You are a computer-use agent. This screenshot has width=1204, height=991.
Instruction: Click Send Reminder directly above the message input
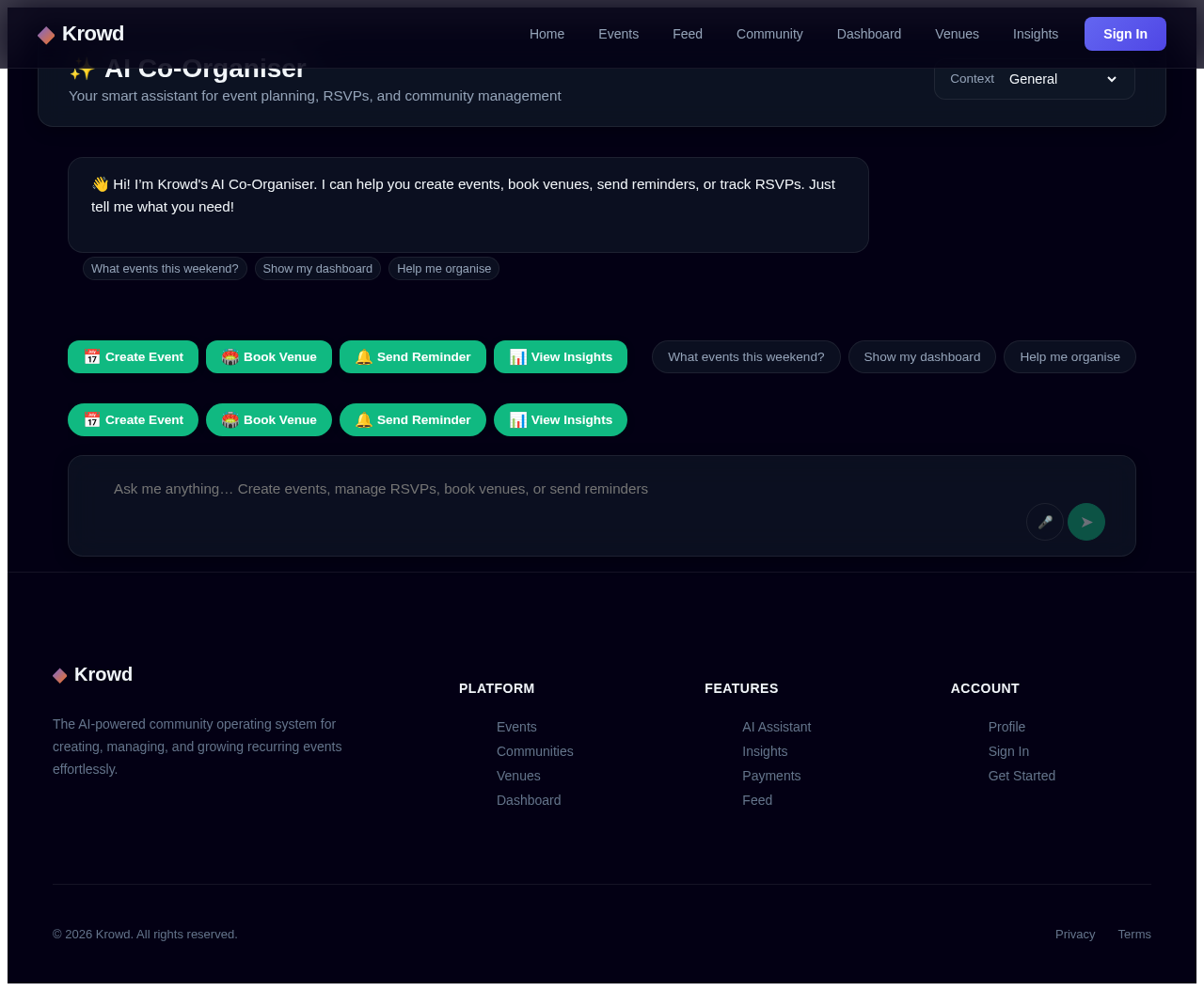click(413, 419)
